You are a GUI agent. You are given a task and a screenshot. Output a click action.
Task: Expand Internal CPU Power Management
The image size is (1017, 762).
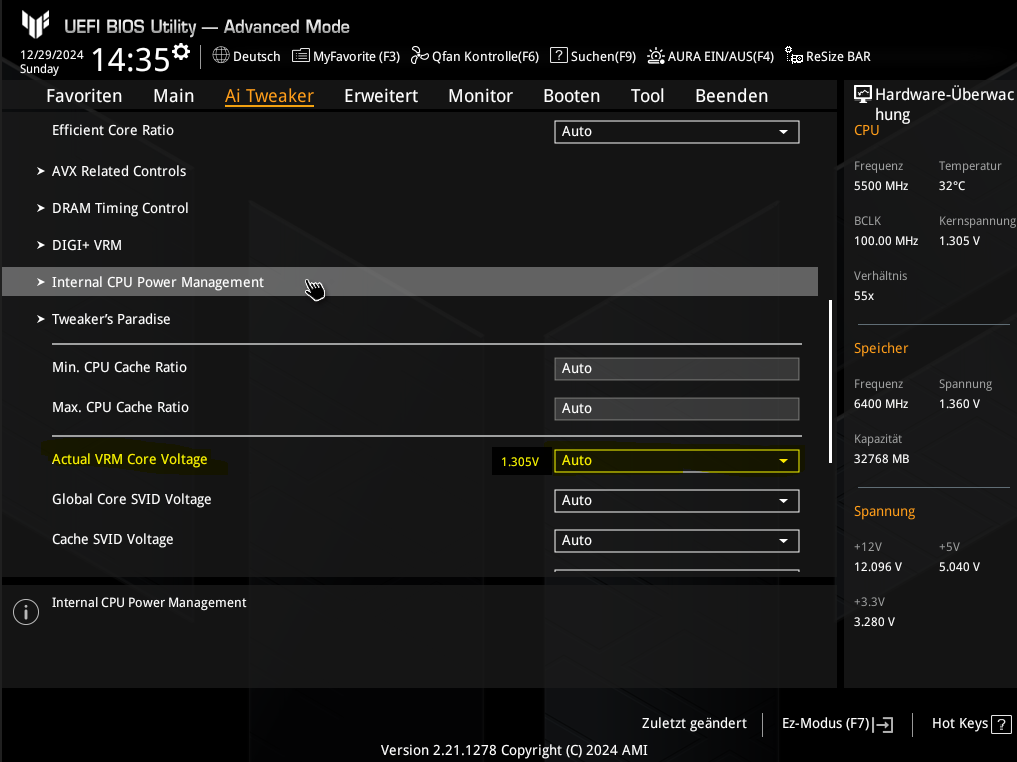coord(410,282)
